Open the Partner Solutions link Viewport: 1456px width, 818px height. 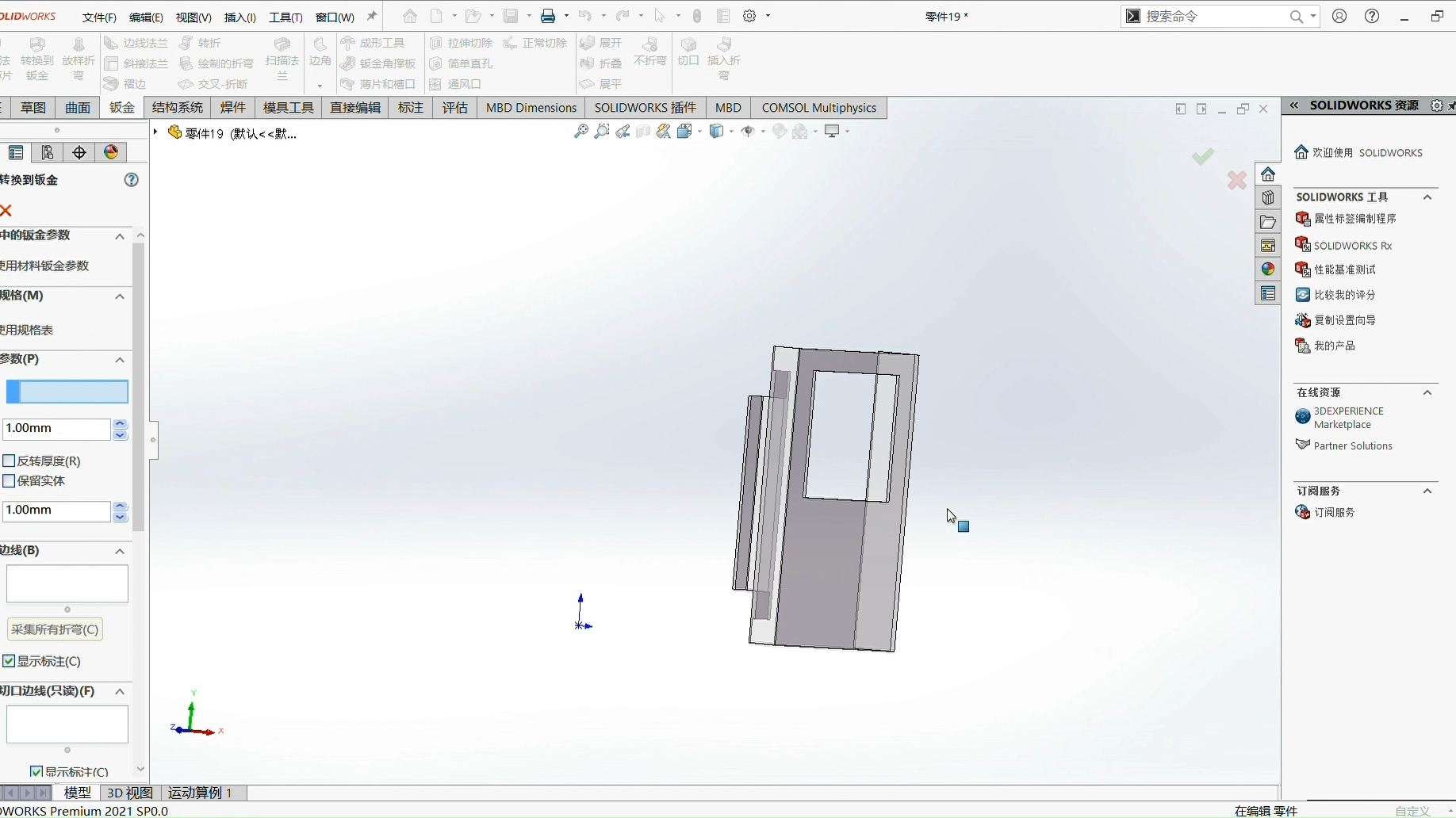(1352, 445)
